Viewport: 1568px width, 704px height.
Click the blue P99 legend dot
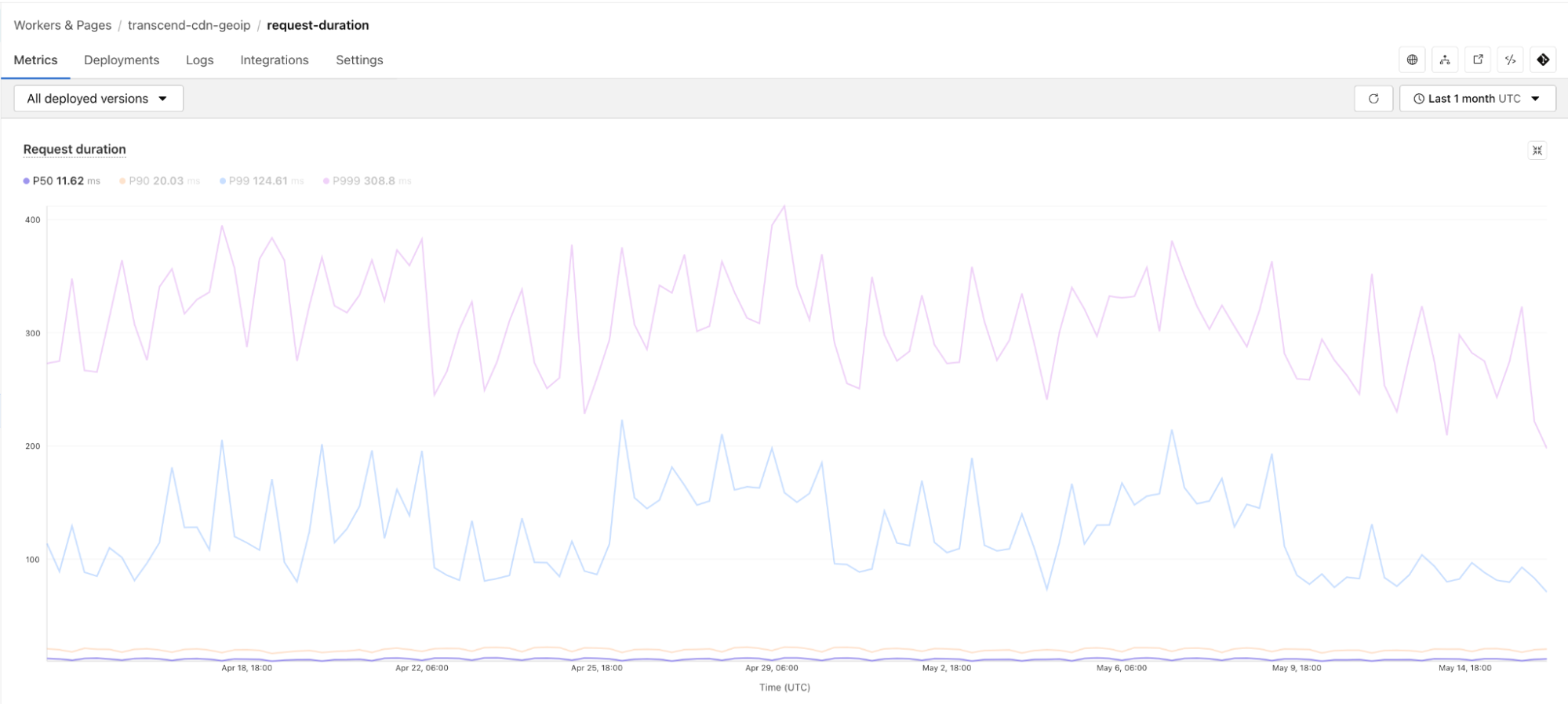tap(223, 181)
